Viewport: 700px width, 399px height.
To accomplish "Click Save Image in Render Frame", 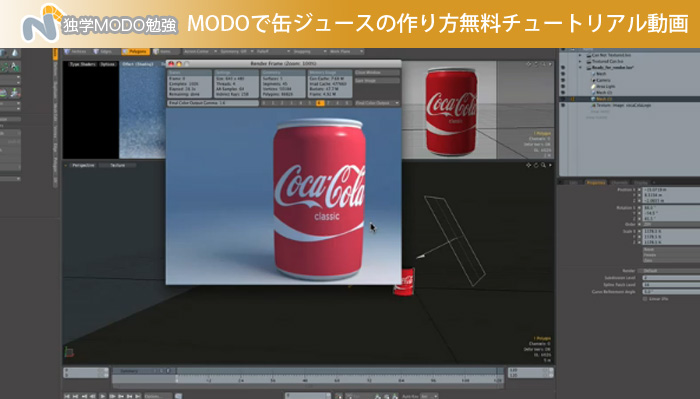I will click(x=377, y=81).
